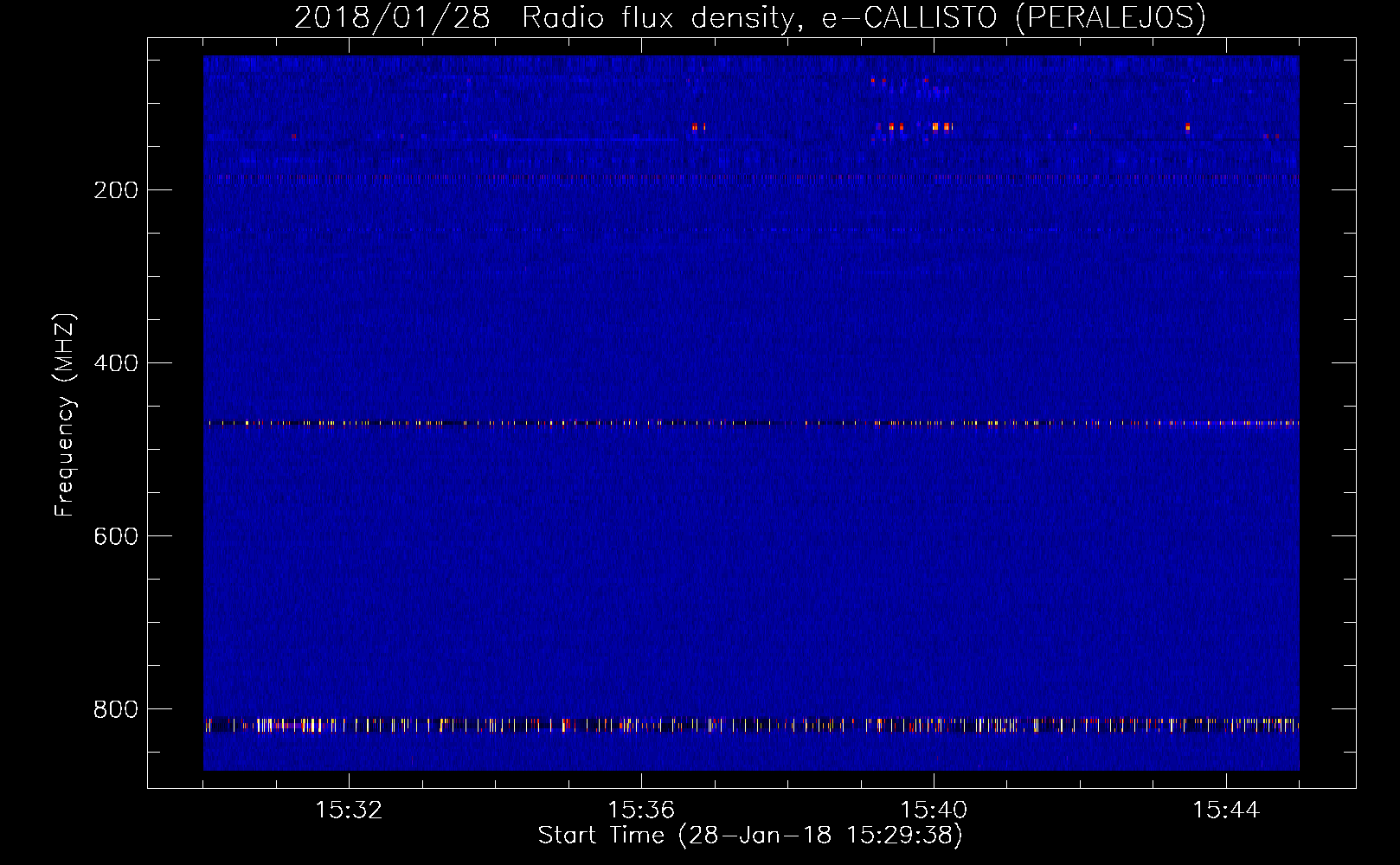1400x865 pixels.
Task: Click the 800 MHz frequency tick label
Action: point(116,709)
